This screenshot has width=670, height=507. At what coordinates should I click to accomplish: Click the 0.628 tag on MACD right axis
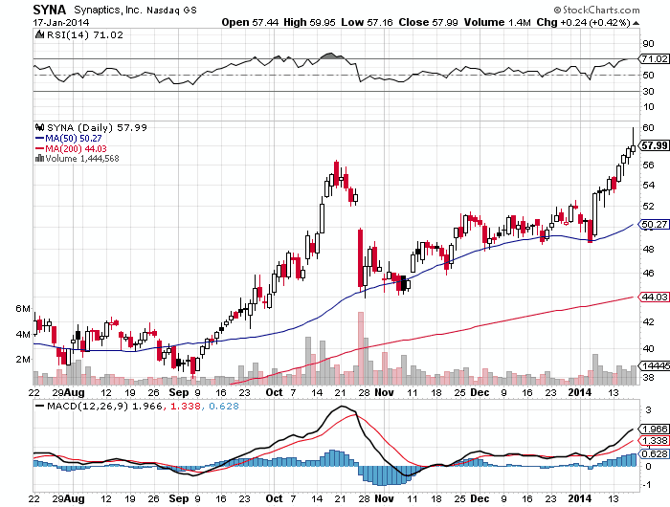654,454
